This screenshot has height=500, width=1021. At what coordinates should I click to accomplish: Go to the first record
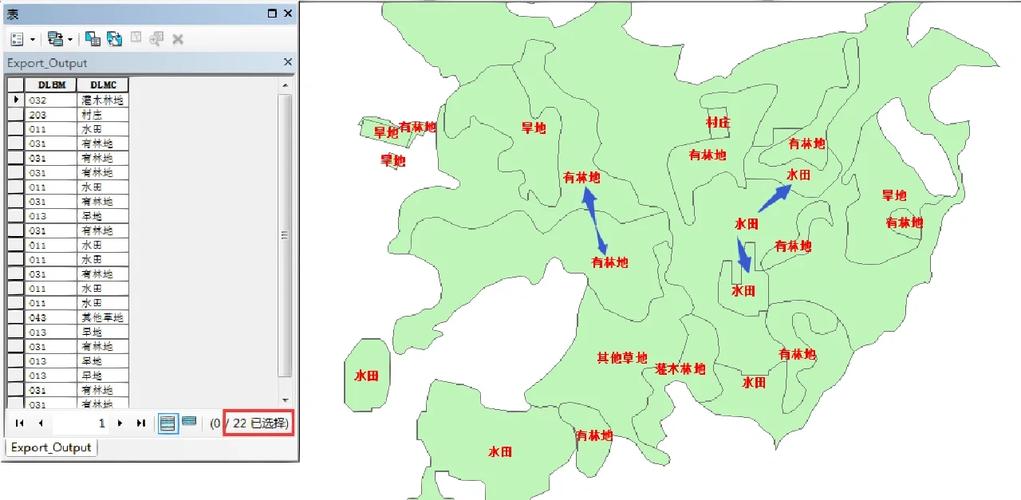[20, 423]
